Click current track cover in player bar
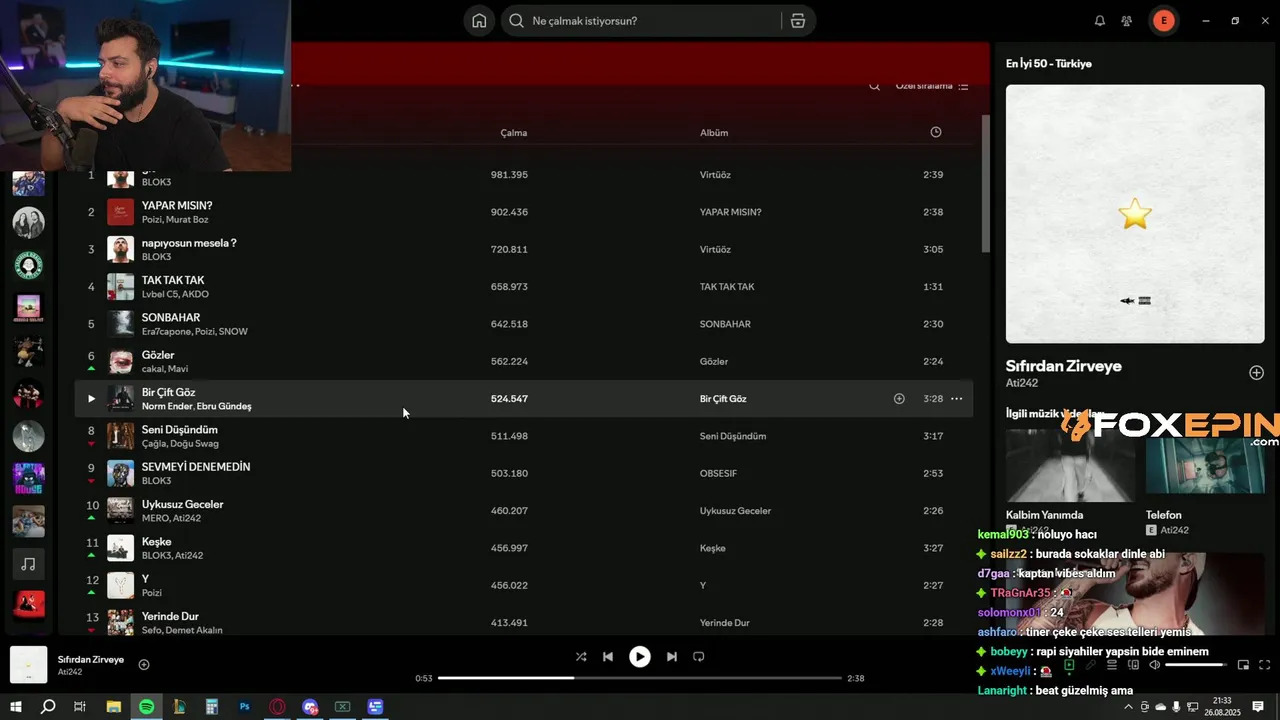 click(x=28, y=665)
